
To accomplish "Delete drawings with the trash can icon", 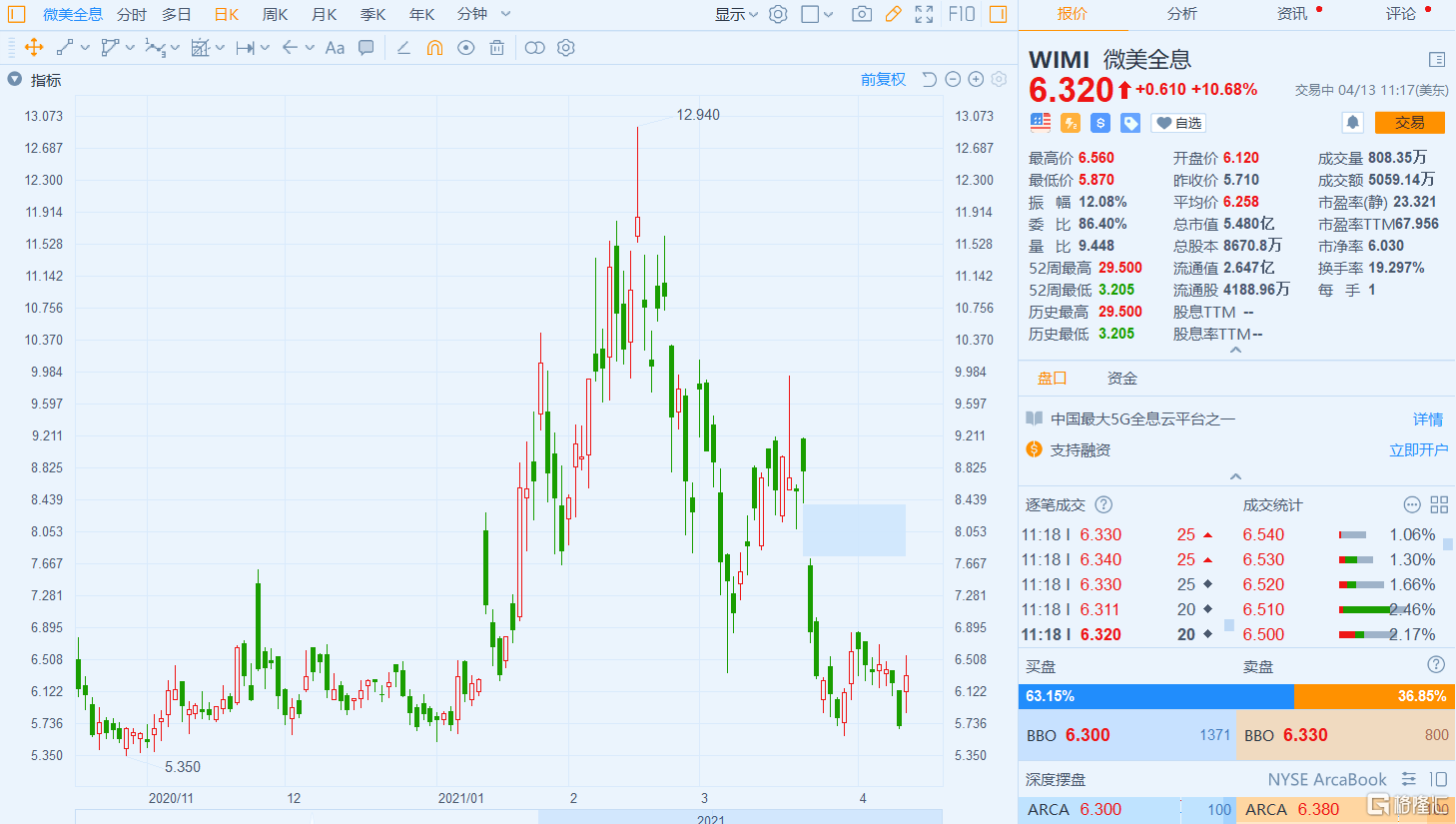I will (x=496, y=48).
